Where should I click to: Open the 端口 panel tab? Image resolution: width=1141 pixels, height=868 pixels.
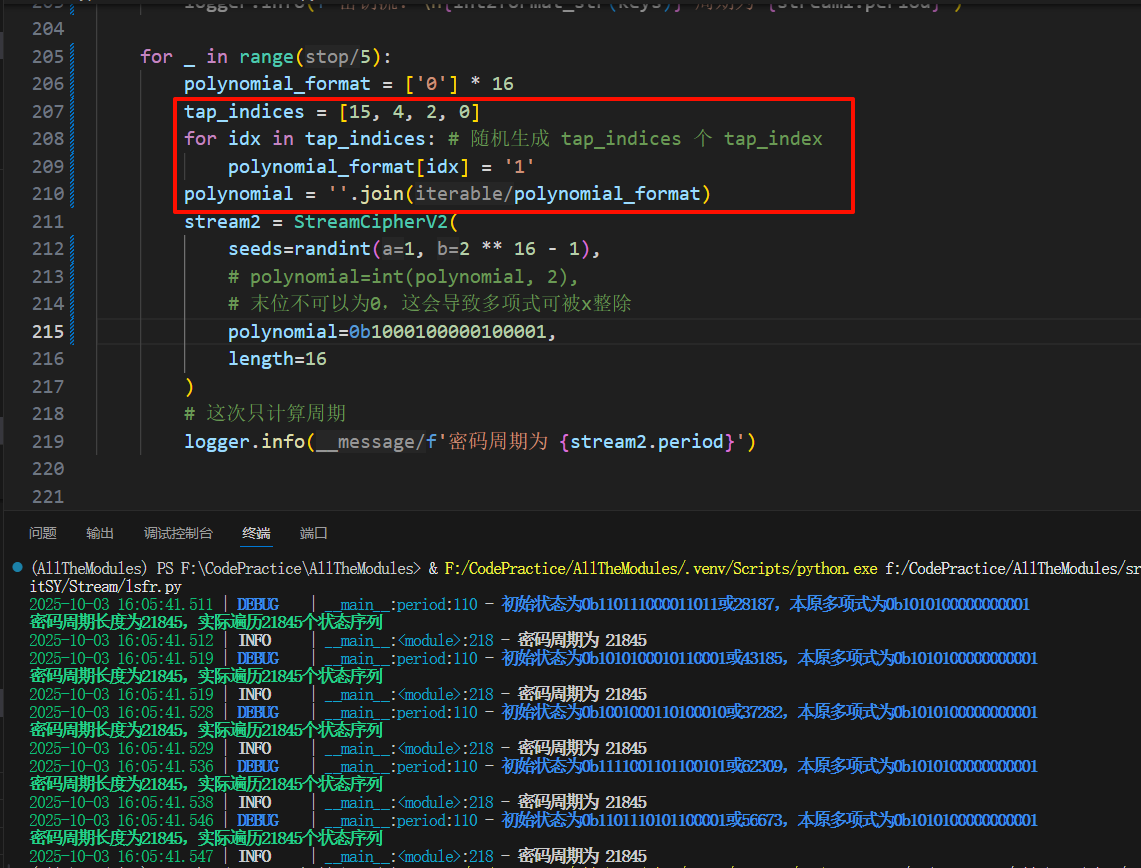coord(314,533)
